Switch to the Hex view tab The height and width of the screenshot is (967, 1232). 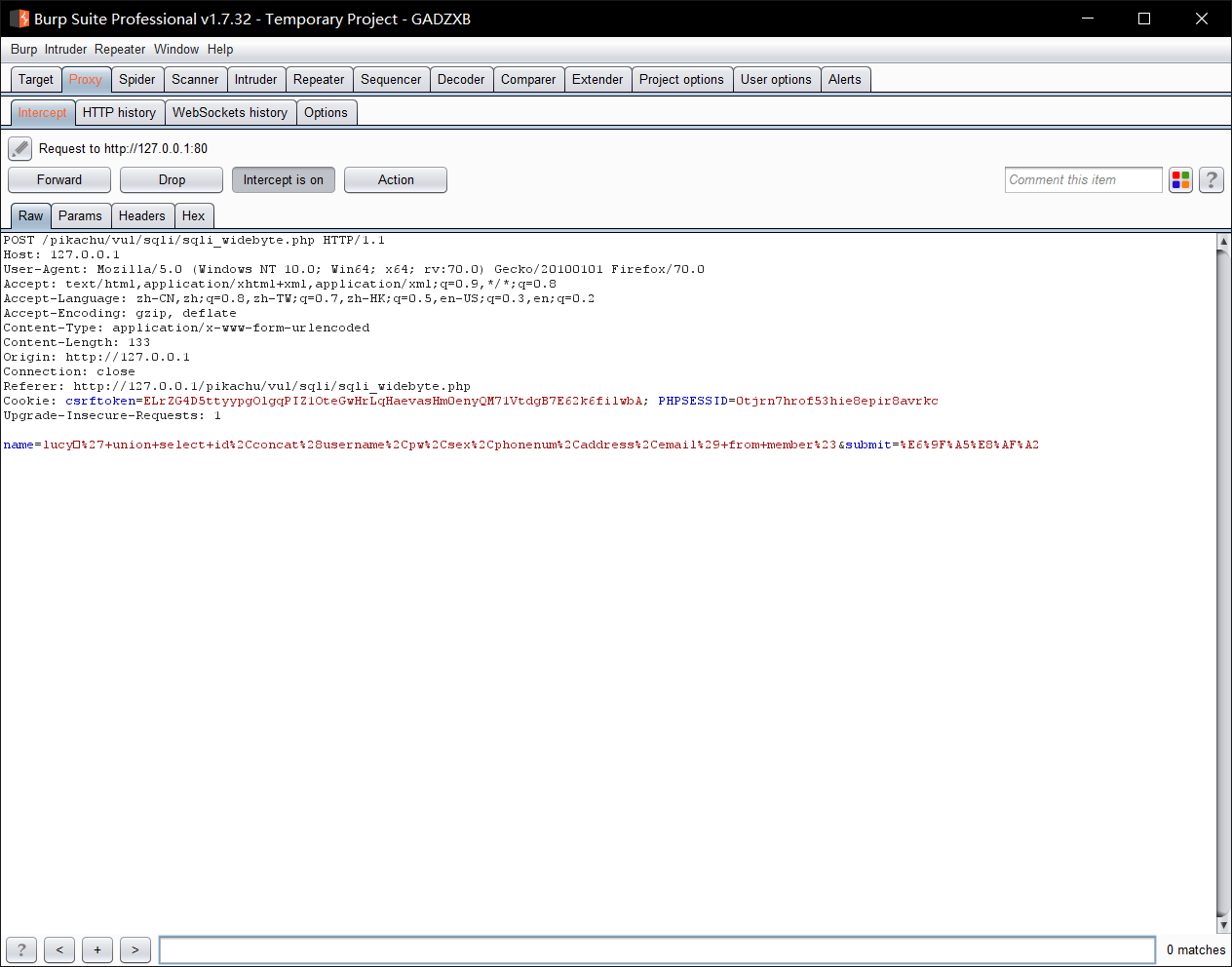coord(194,216)
